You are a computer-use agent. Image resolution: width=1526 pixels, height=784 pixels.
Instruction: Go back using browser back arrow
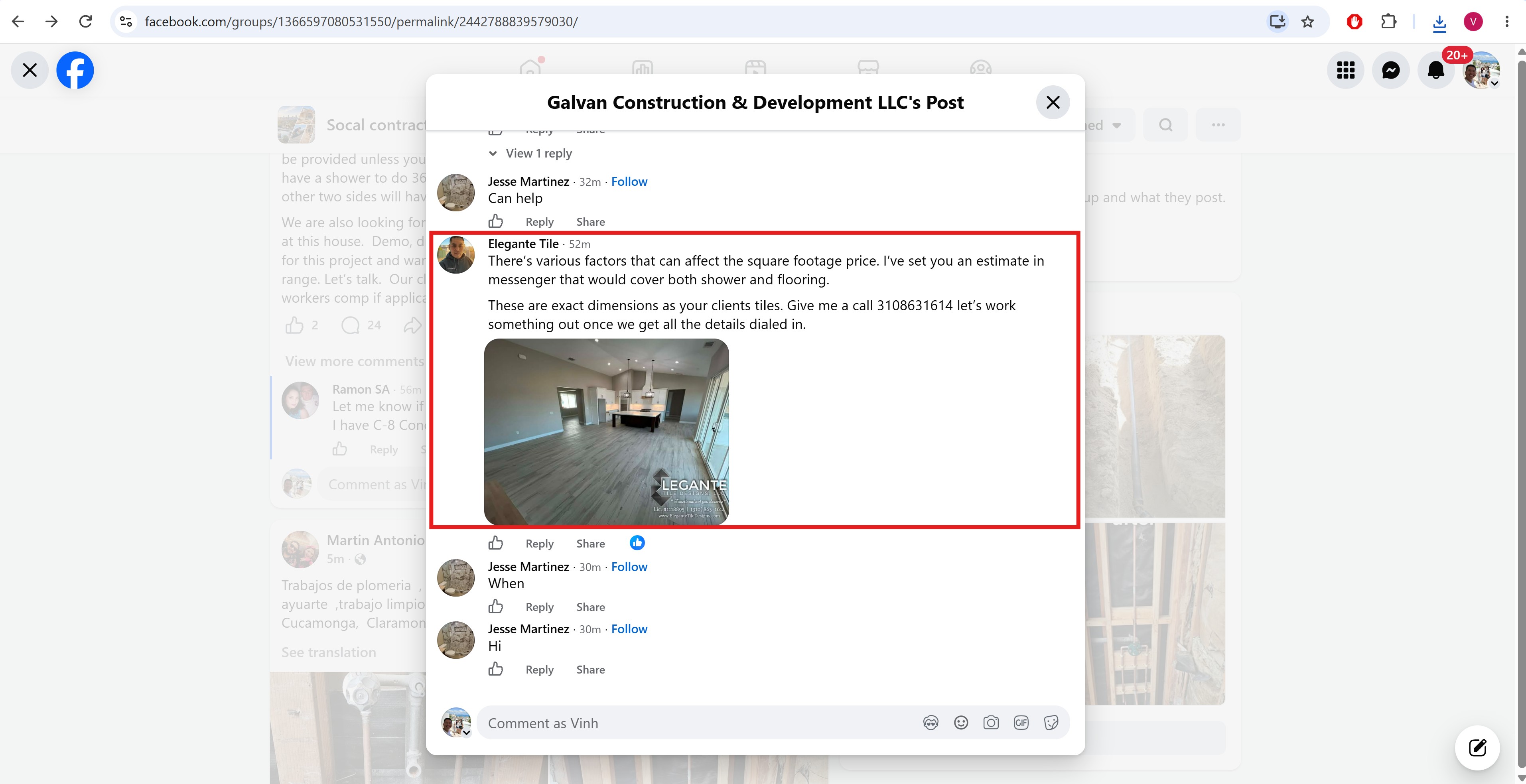click(18, 22)
